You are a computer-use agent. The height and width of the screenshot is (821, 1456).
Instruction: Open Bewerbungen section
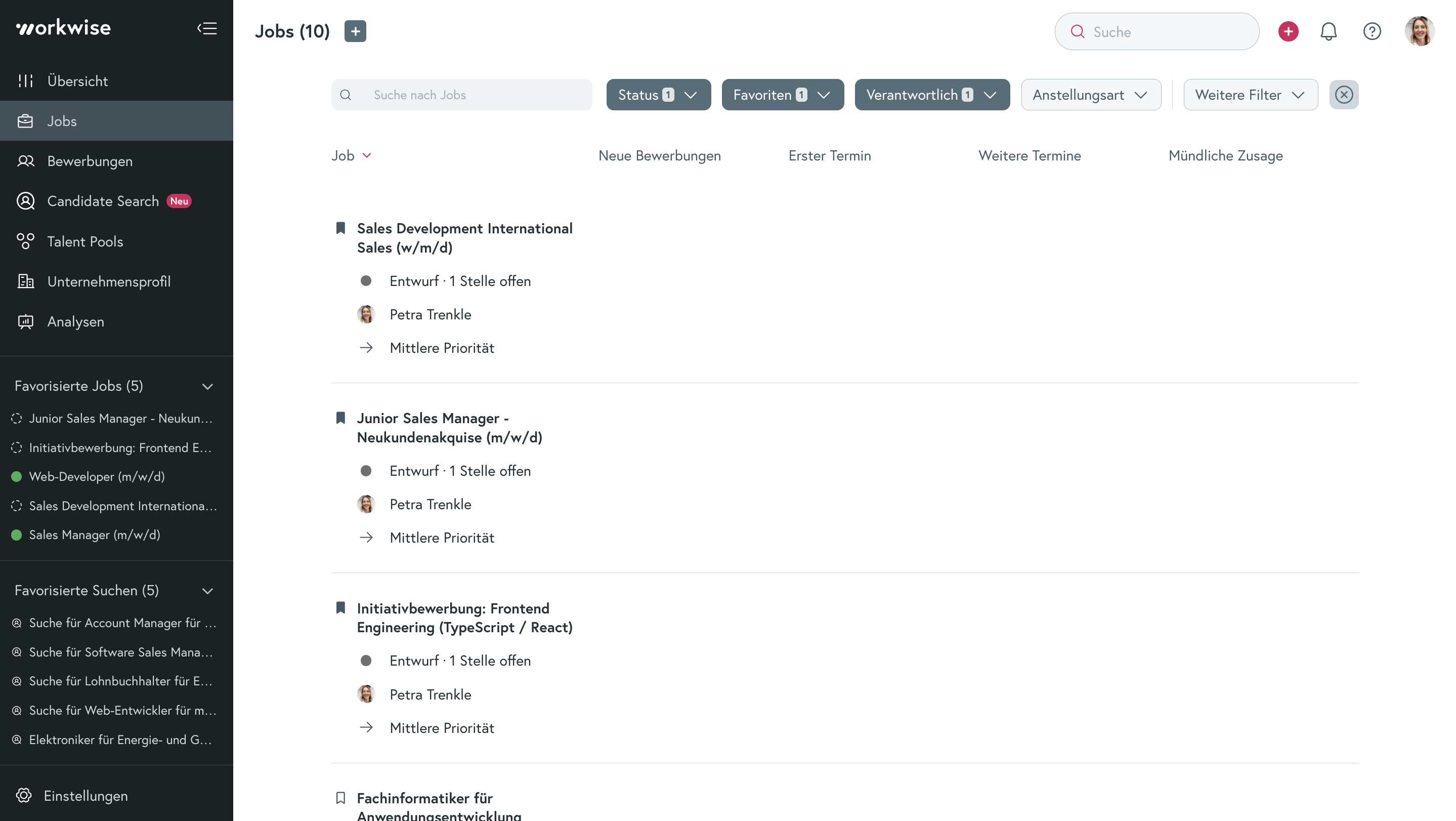click(x=116, y=161)
